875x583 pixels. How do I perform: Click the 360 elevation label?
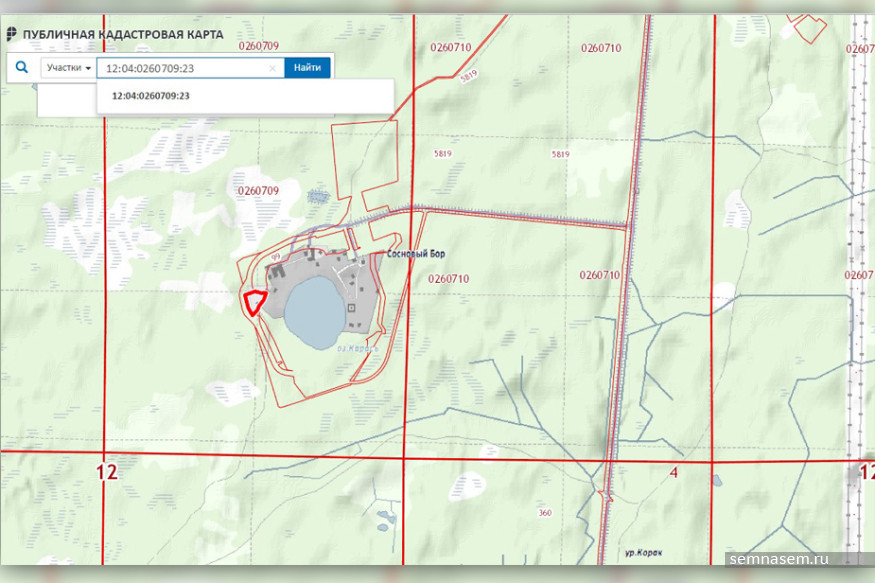[544, 513]
